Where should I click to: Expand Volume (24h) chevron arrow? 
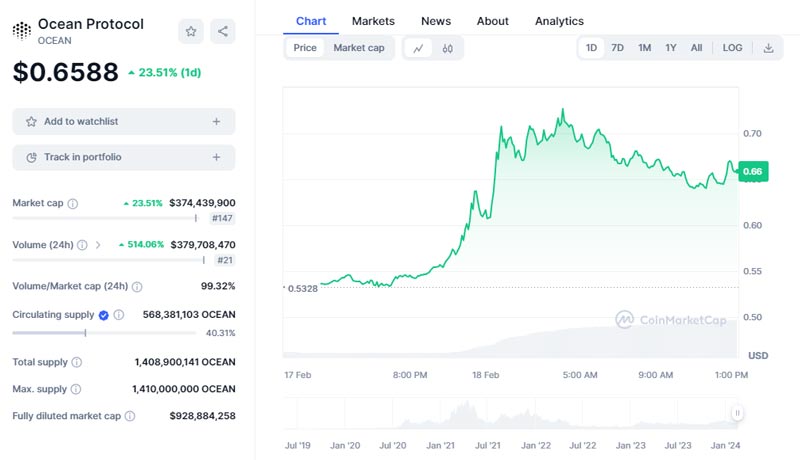pyautogui.click(x=98, y=244)
